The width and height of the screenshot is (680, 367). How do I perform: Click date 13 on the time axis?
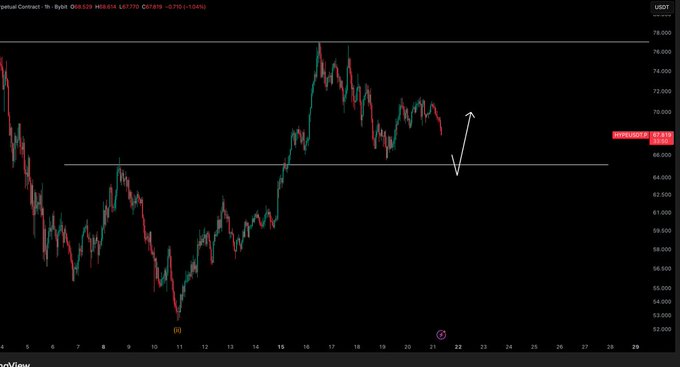[230, 347]
